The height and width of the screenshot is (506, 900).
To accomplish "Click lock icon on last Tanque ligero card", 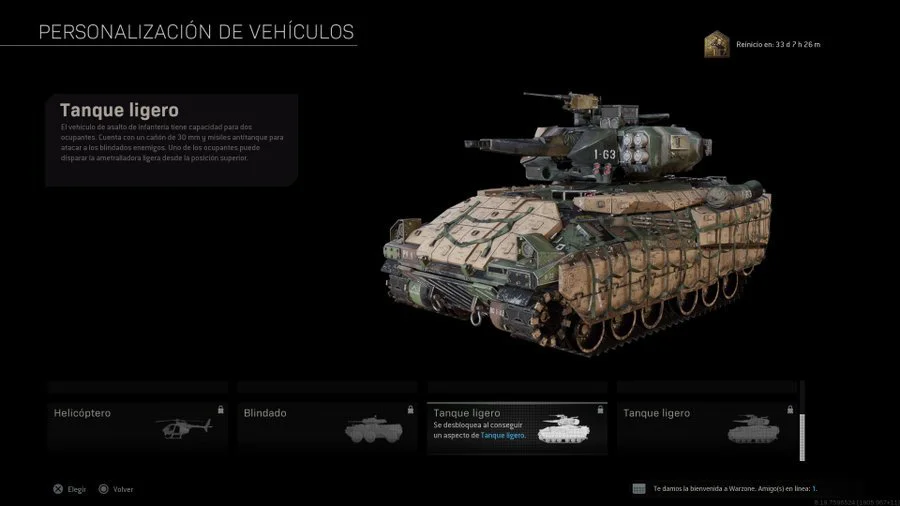I will (790, 410).
